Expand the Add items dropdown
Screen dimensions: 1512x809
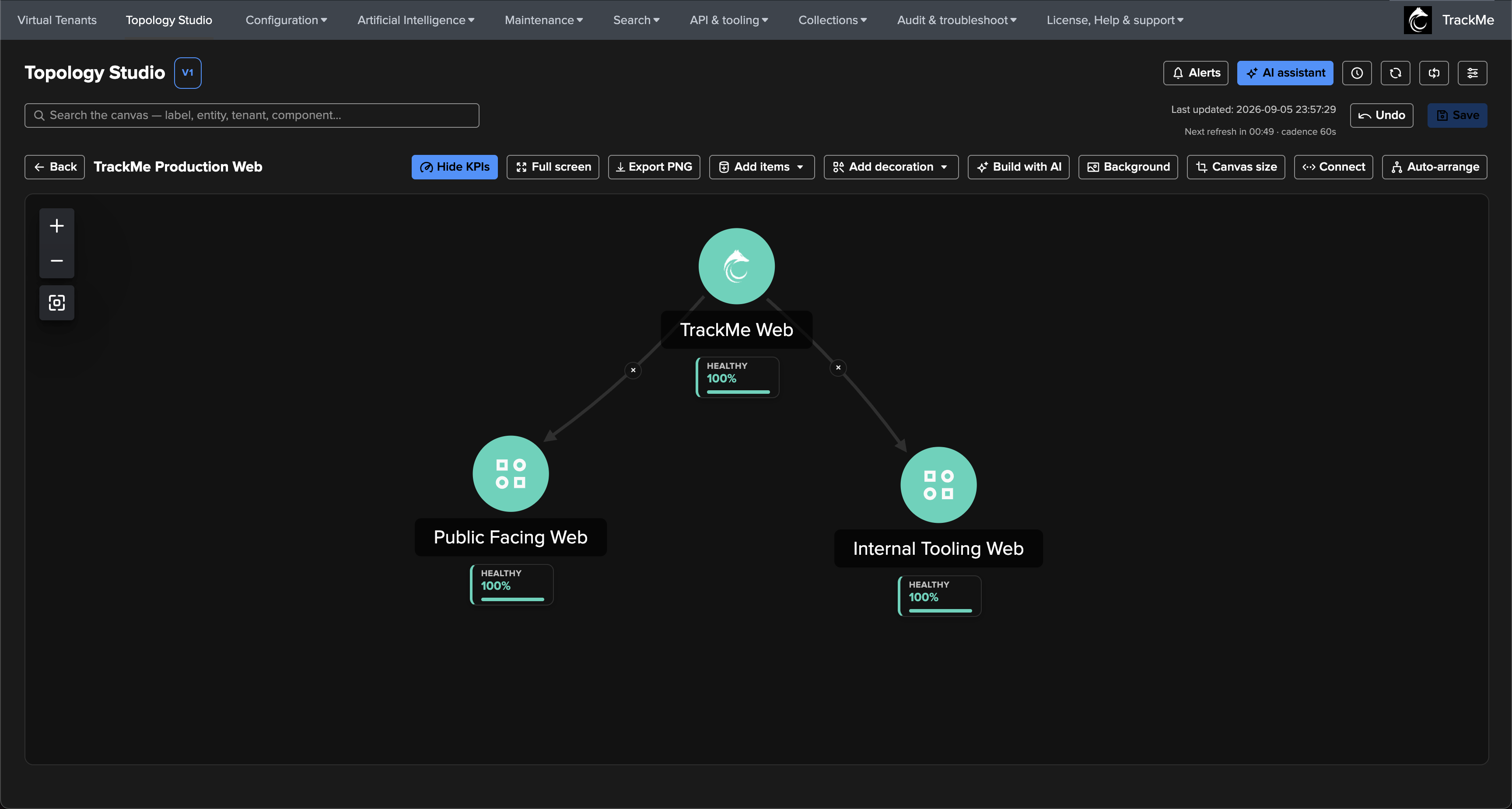761,167
